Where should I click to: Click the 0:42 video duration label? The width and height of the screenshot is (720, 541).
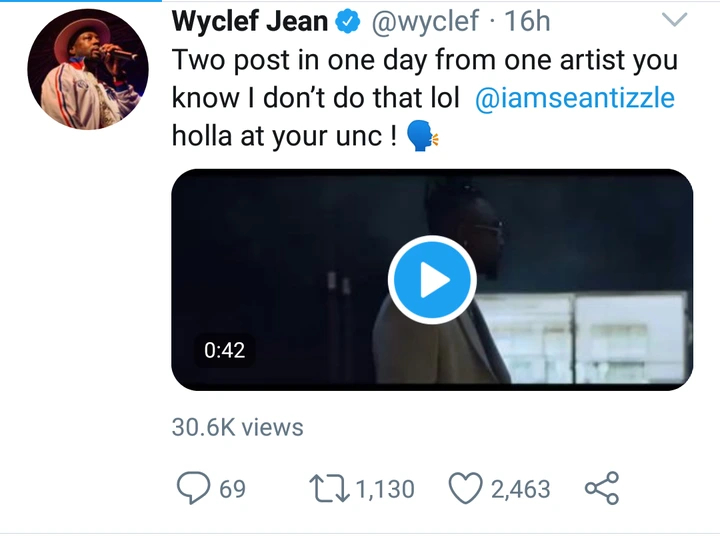[224, 351]
